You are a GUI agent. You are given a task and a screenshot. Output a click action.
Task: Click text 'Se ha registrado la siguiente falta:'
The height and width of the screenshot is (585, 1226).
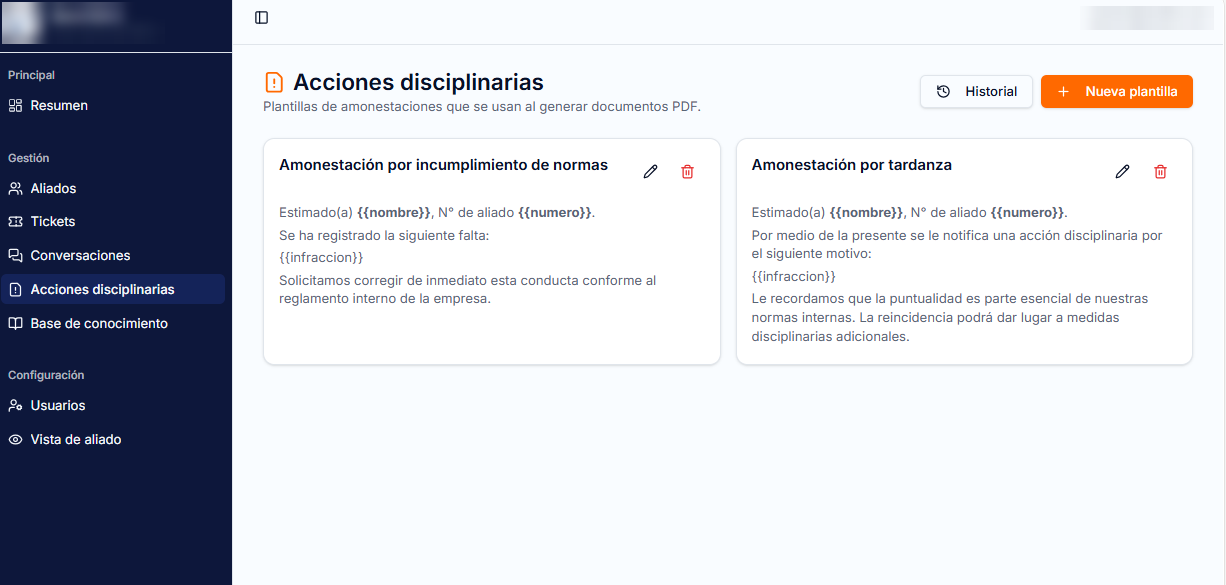[384, 236]
